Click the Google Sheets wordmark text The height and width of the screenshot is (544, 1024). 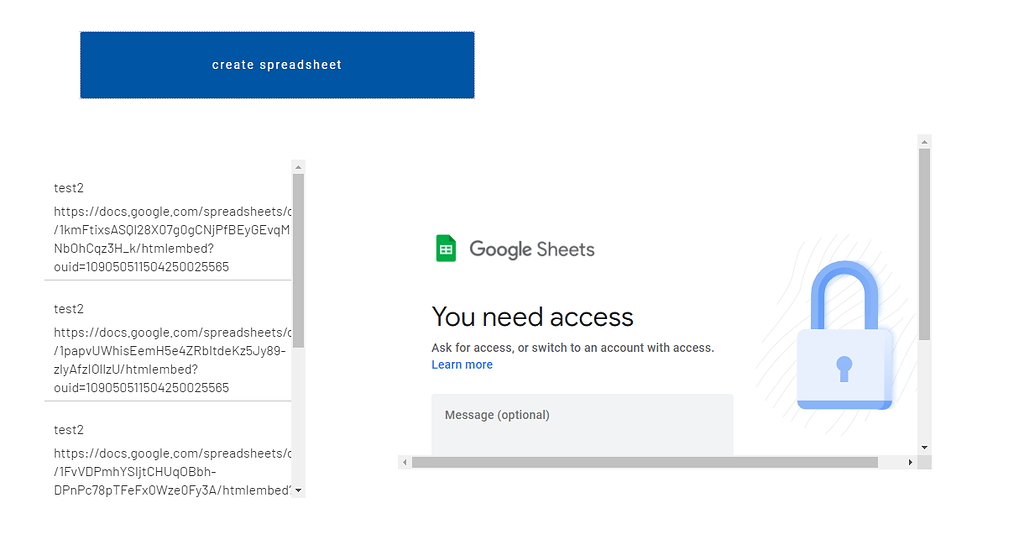click(532, 249)
